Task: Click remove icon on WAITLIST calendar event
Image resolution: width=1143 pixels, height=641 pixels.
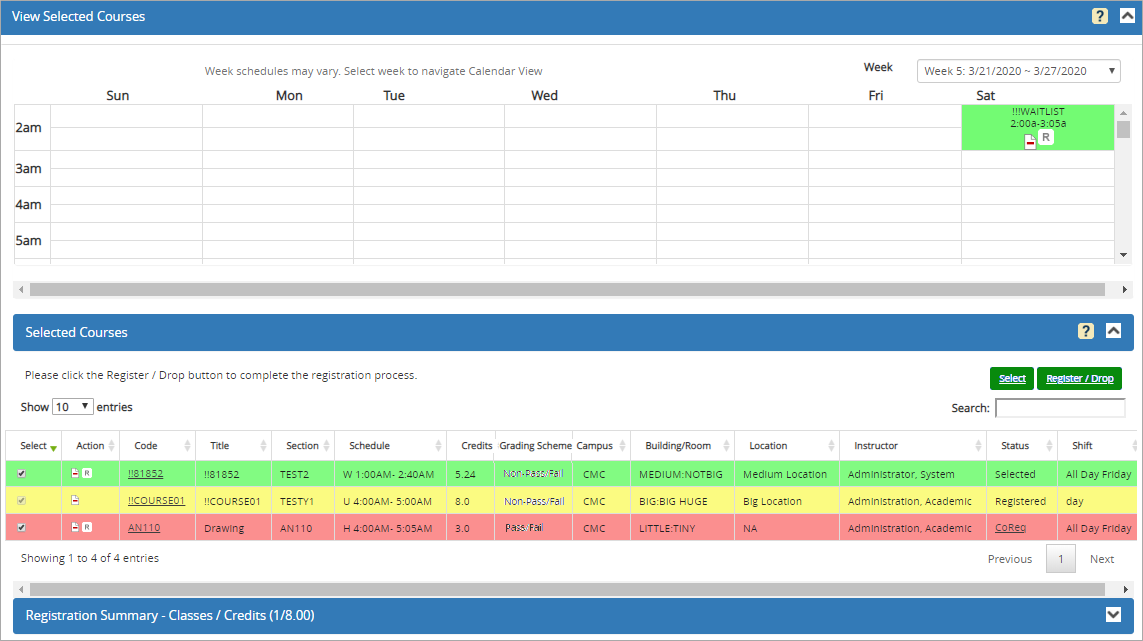Action: click(x=1030, y=142)
